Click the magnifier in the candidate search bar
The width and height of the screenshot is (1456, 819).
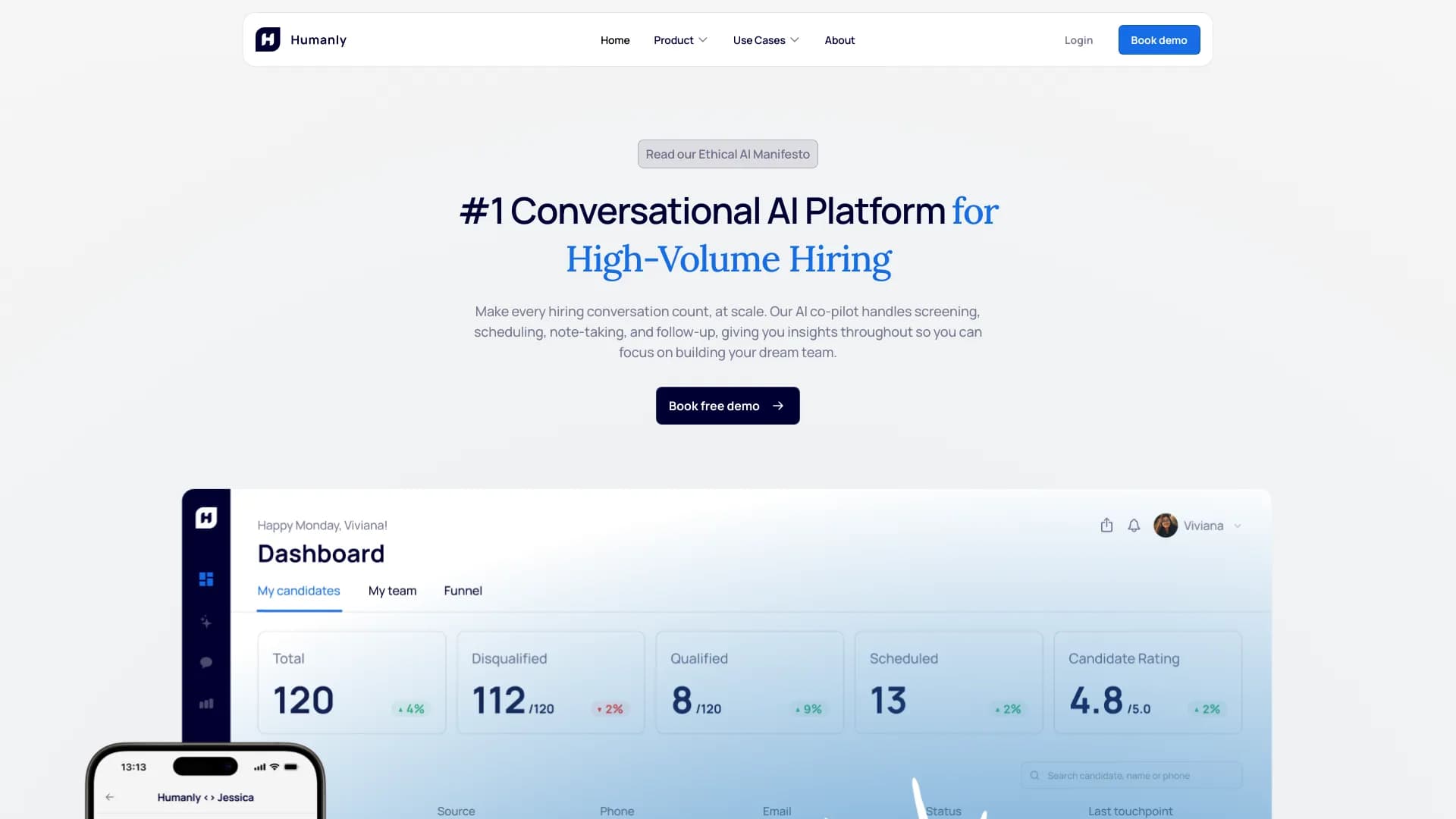pyautogui.click(x=1034, y=775)
